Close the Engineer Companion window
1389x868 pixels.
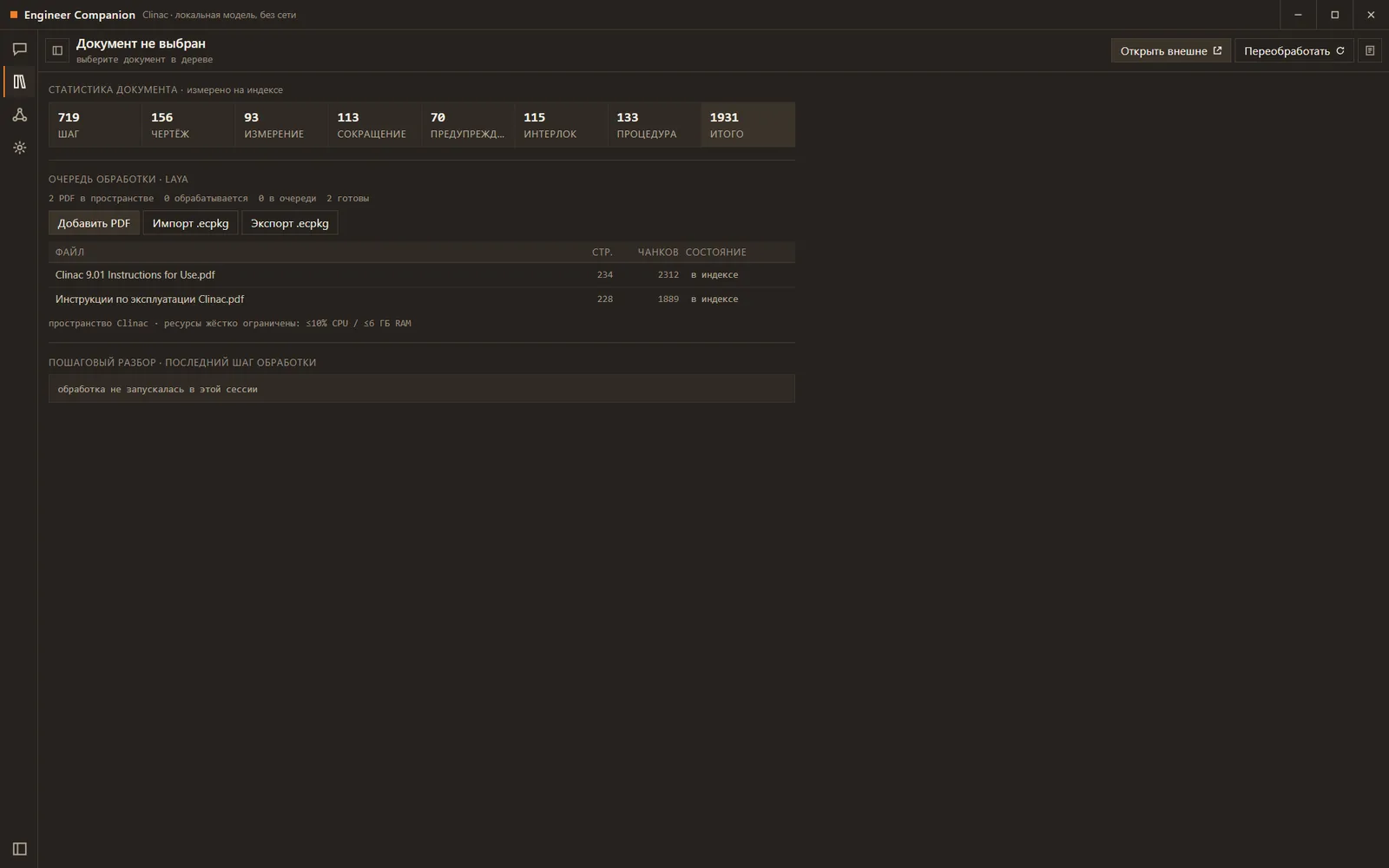1371,15
